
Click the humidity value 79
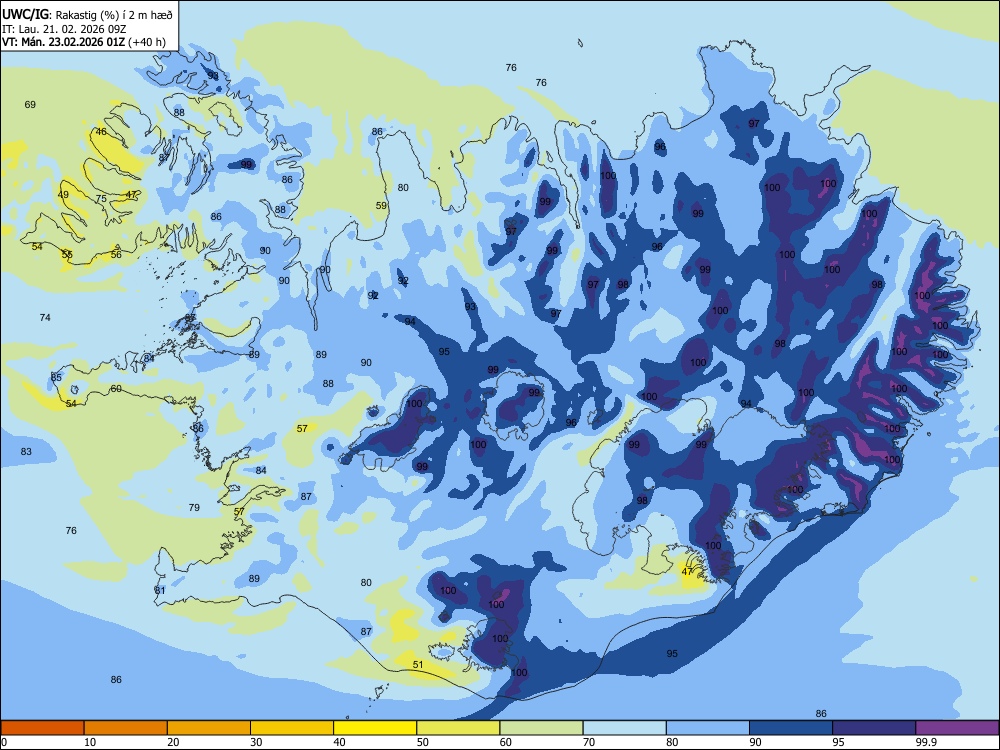click(x=194, y=508)
